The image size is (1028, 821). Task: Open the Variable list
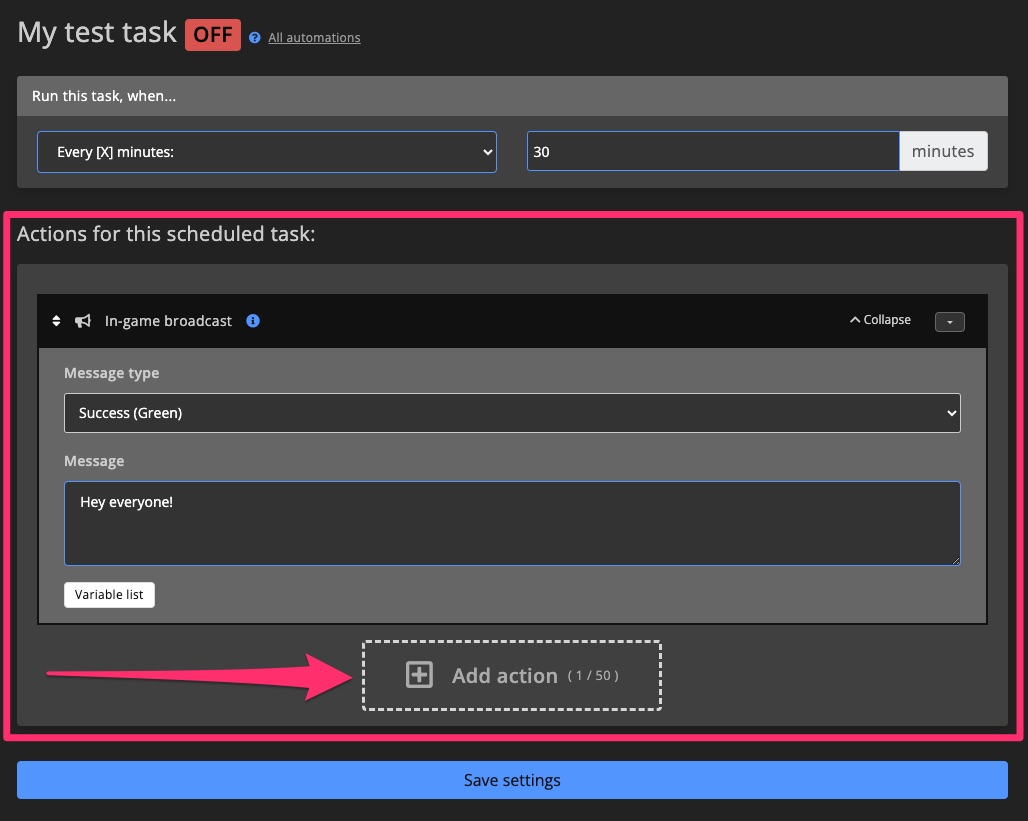tap(109, 594)
